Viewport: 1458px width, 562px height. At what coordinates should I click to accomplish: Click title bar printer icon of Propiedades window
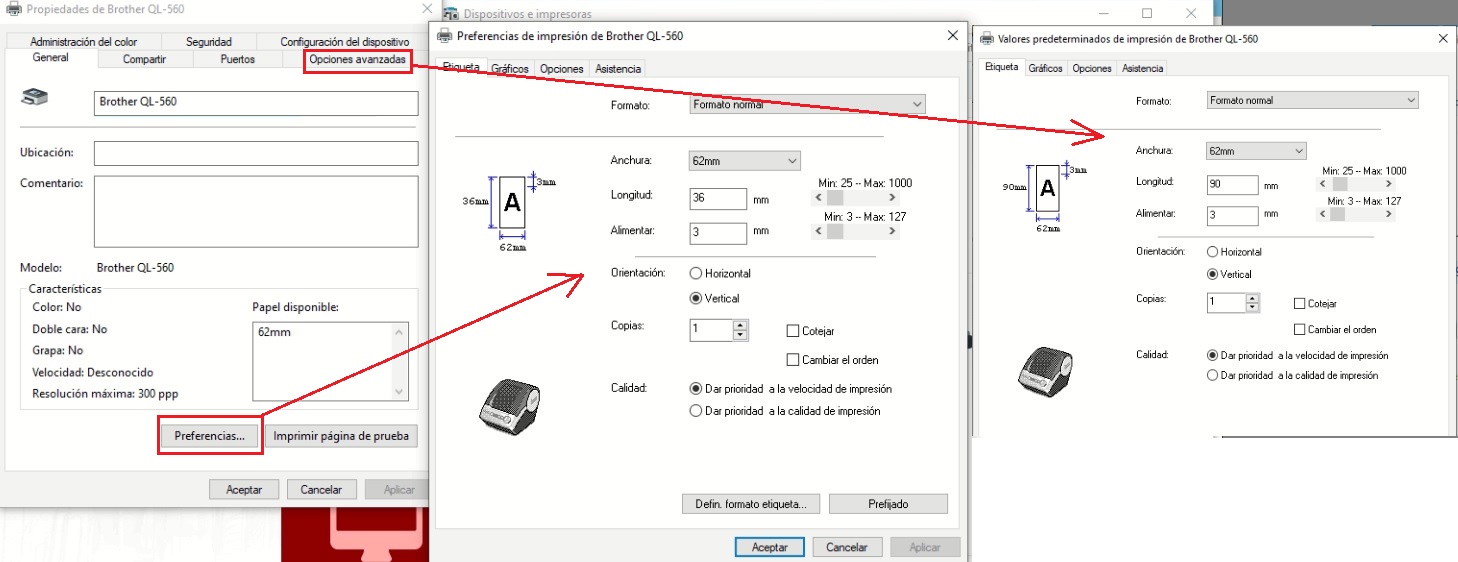(x=14, y=9)
